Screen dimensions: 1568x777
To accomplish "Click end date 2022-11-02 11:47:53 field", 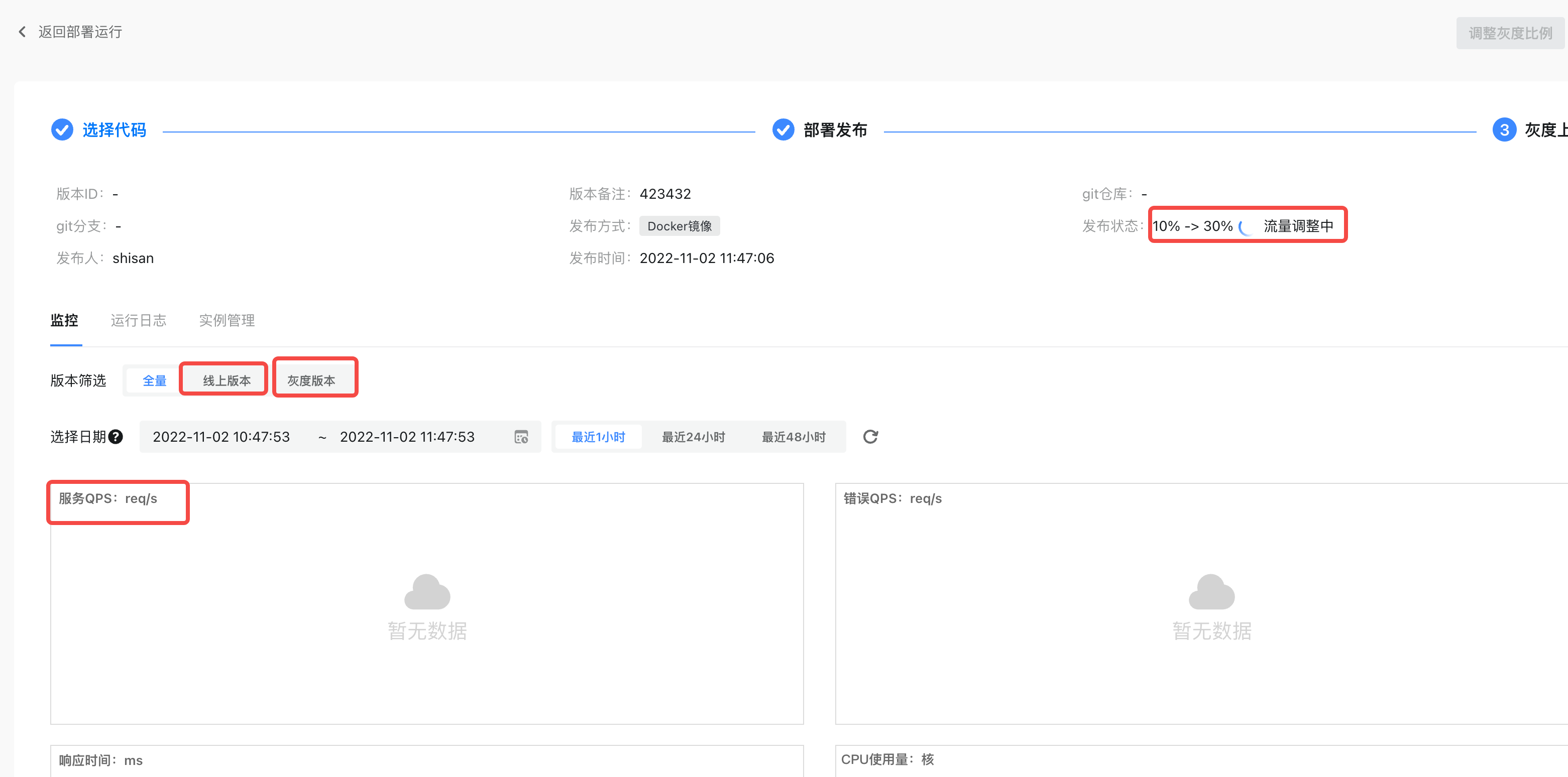I will click(407, 437).
